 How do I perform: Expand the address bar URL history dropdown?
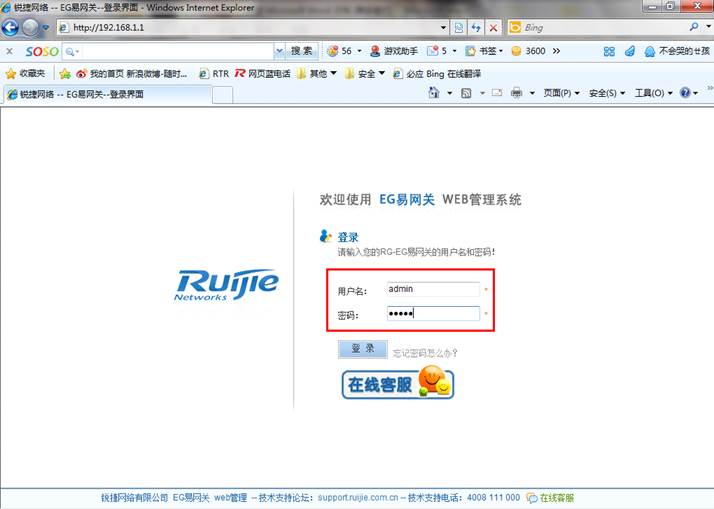click(x=443, y=28)
